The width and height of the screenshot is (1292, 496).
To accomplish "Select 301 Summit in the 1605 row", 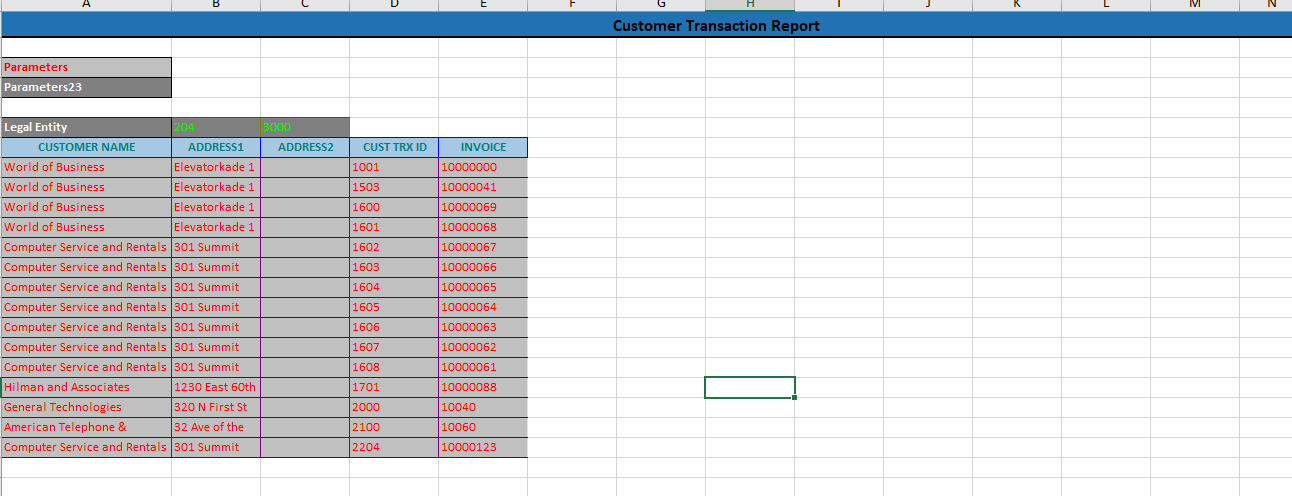I will point(216,307).
